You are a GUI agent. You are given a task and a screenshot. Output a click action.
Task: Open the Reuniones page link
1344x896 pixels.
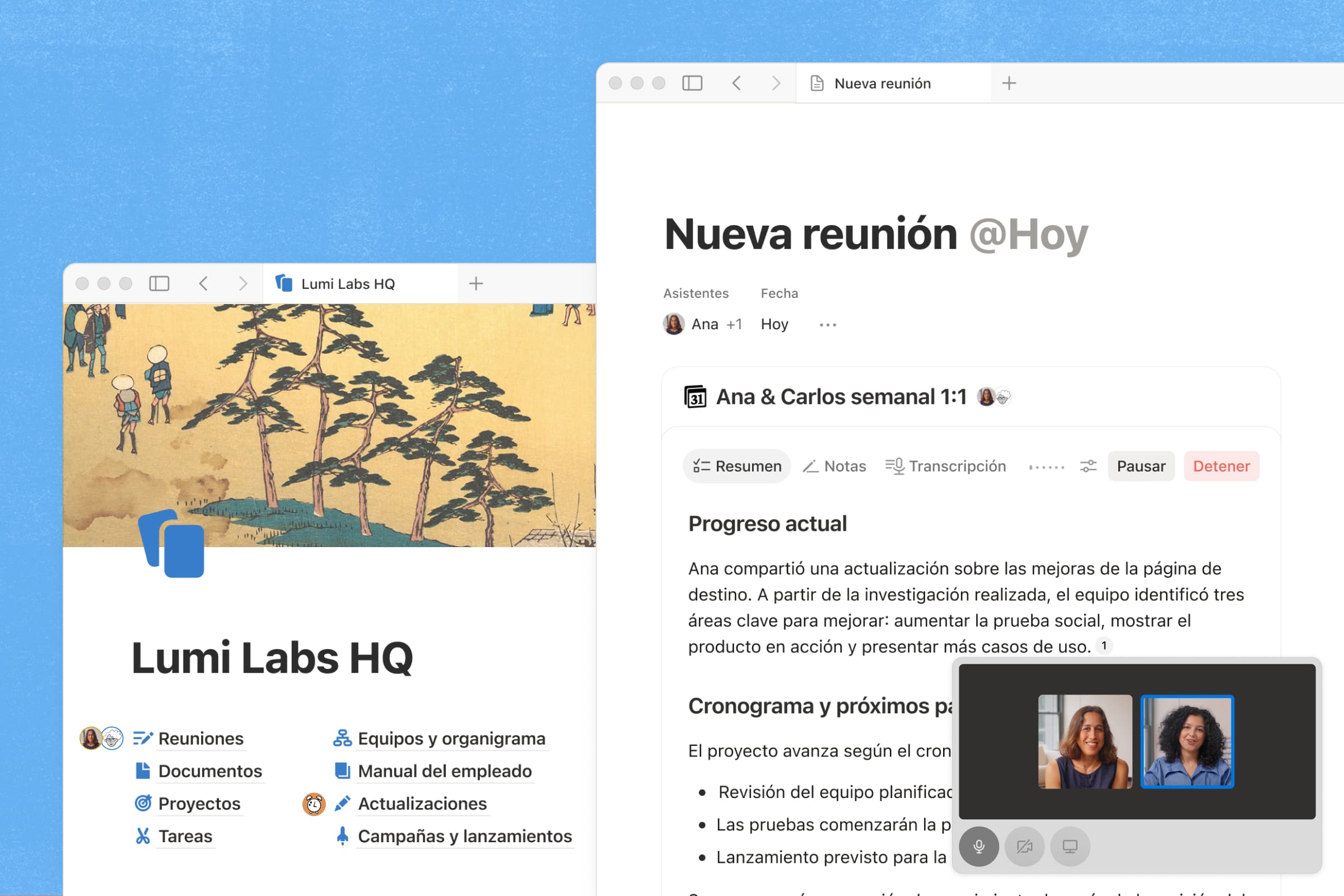pyautogui.click(x=201, y=739)
